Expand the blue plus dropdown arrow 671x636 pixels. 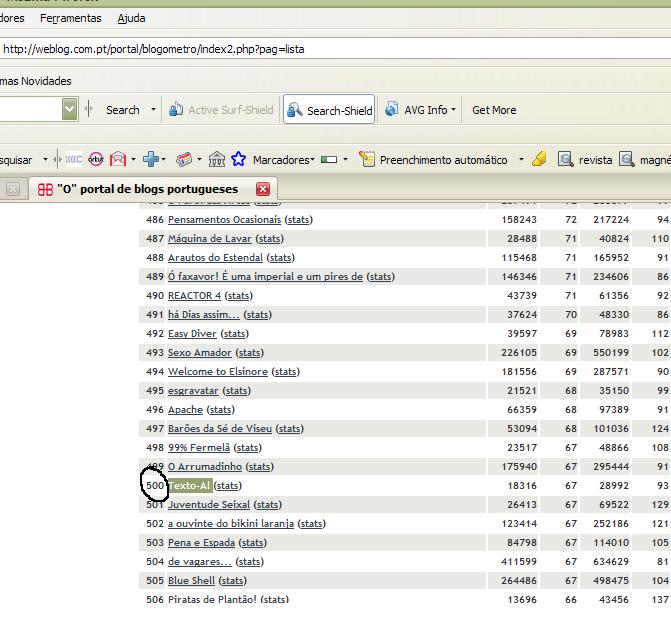pyautogui.click(x=163, y=160)
